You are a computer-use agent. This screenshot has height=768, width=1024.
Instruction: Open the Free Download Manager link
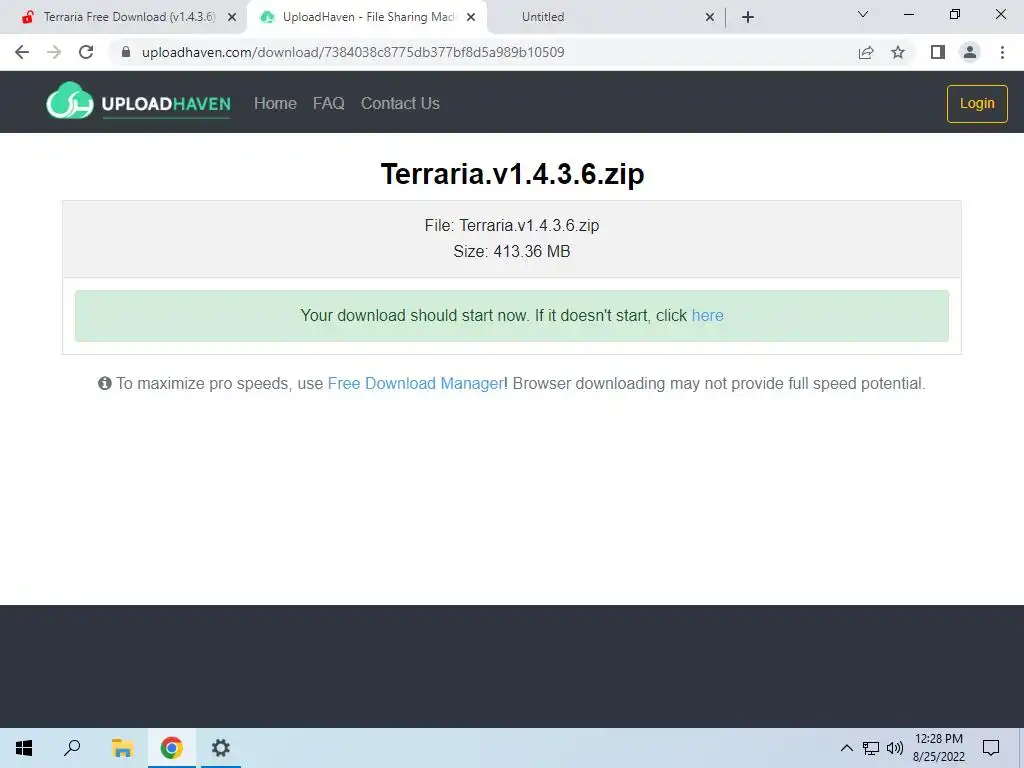click(x=415, y=383)
